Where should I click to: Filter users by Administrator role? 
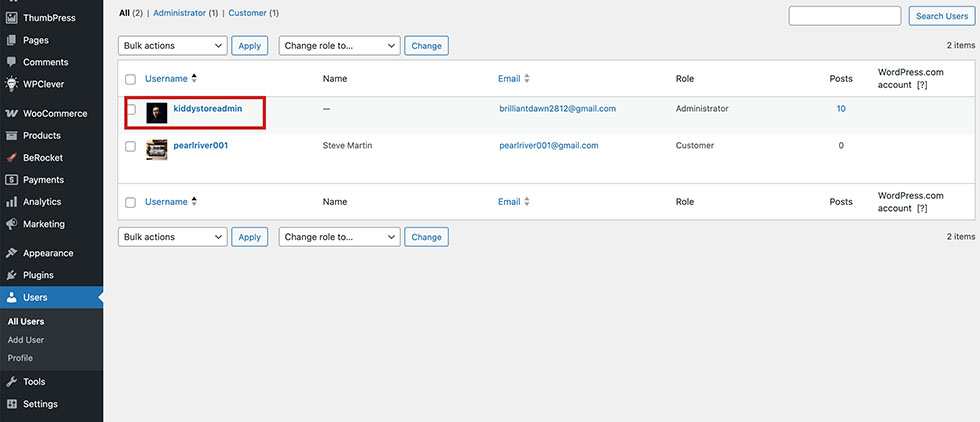point(180,13)
